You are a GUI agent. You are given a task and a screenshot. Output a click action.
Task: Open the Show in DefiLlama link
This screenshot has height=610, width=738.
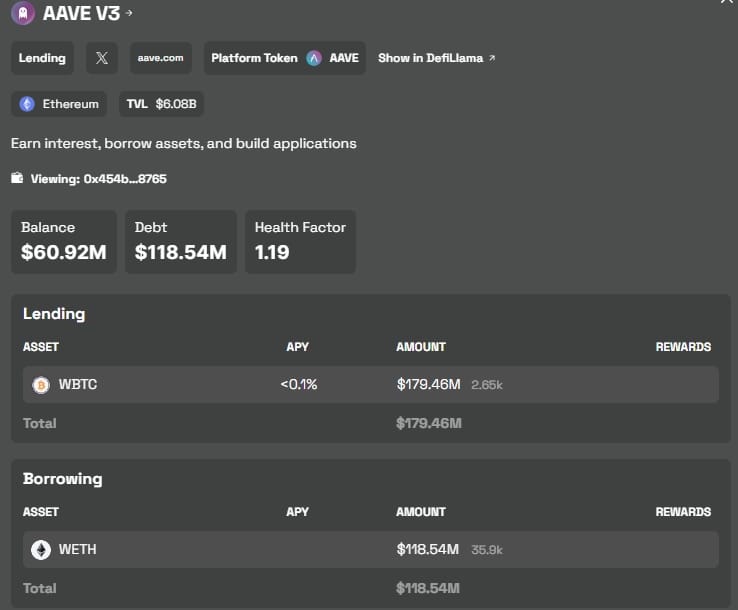(x=436, y=58)
